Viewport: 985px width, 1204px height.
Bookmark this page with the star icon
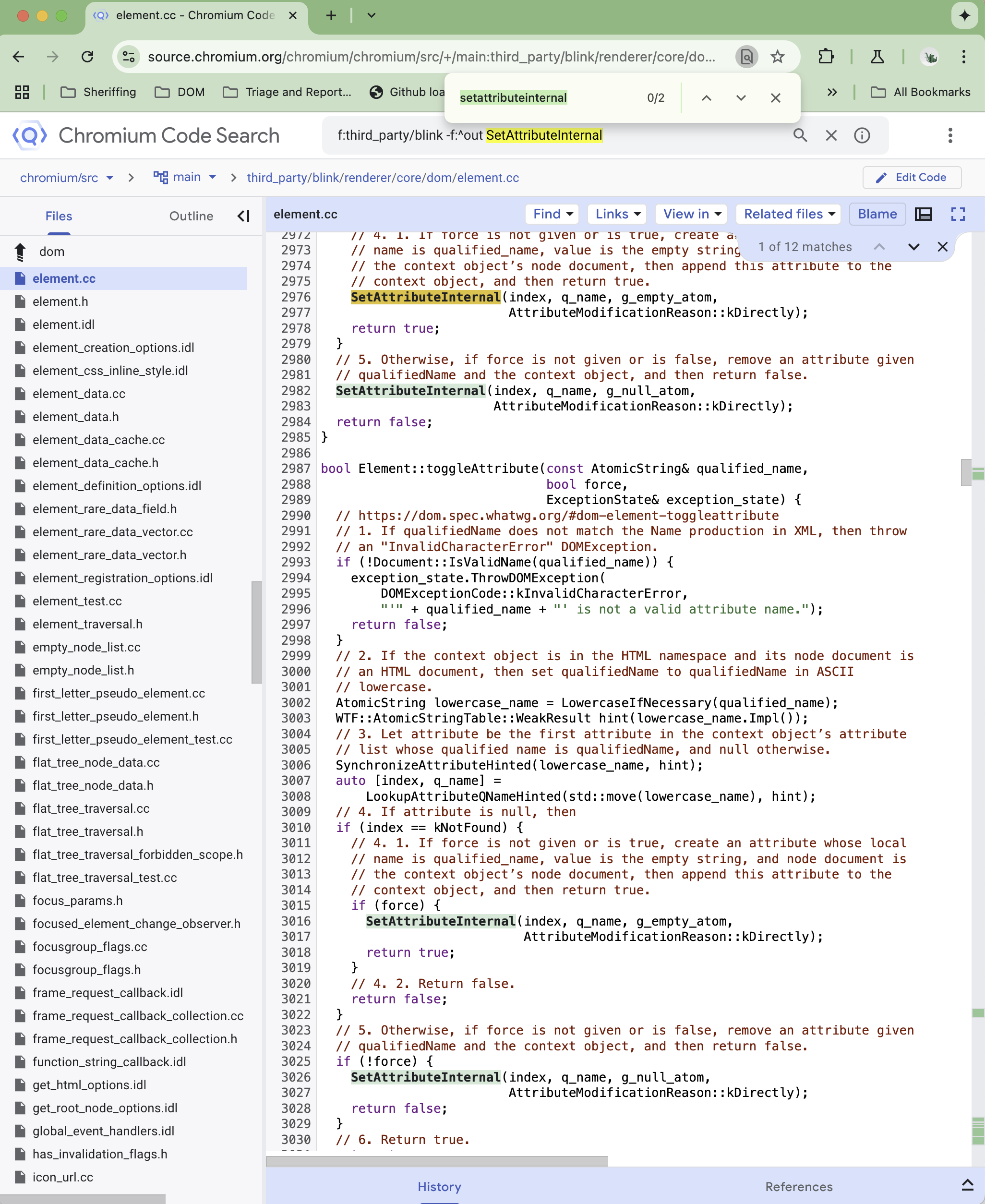point(777,56)
